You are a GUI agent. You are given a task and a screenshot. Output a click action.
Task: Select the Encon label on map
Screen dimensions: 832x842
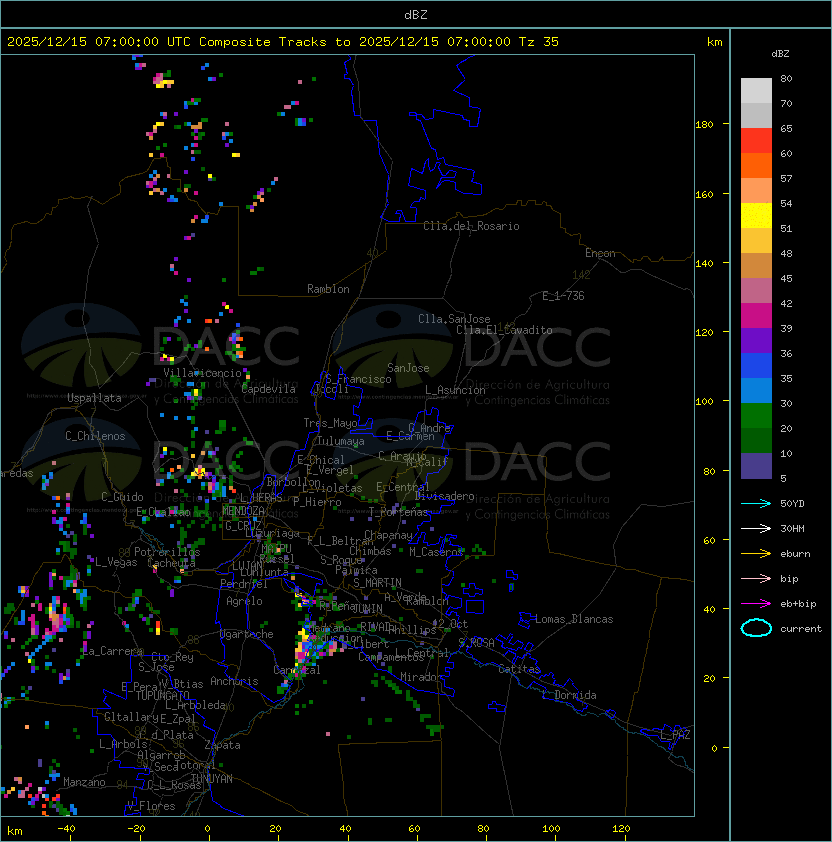(x=600, y=253)
